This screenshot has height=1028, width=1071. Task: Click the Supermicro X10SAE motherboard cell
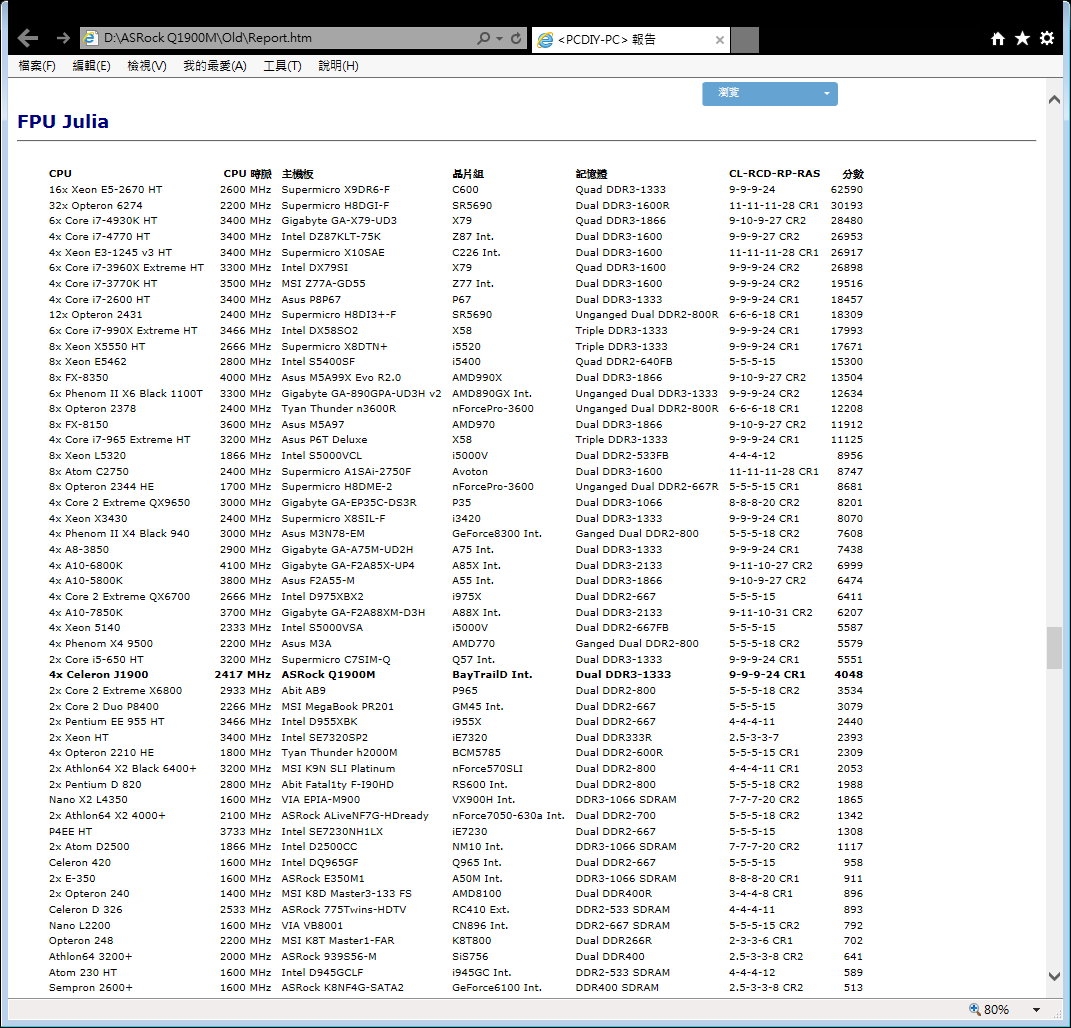click(x=333, y=252)
